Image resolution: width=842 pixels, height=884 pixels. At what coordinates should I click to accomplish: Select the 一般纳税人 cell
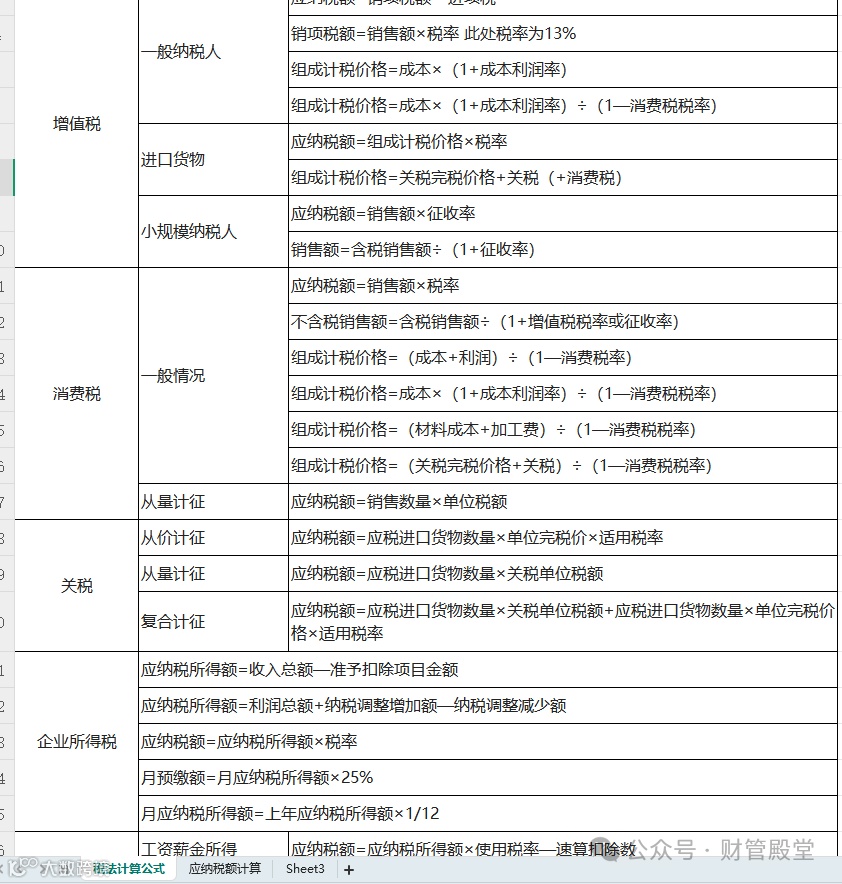coord(214,52)
